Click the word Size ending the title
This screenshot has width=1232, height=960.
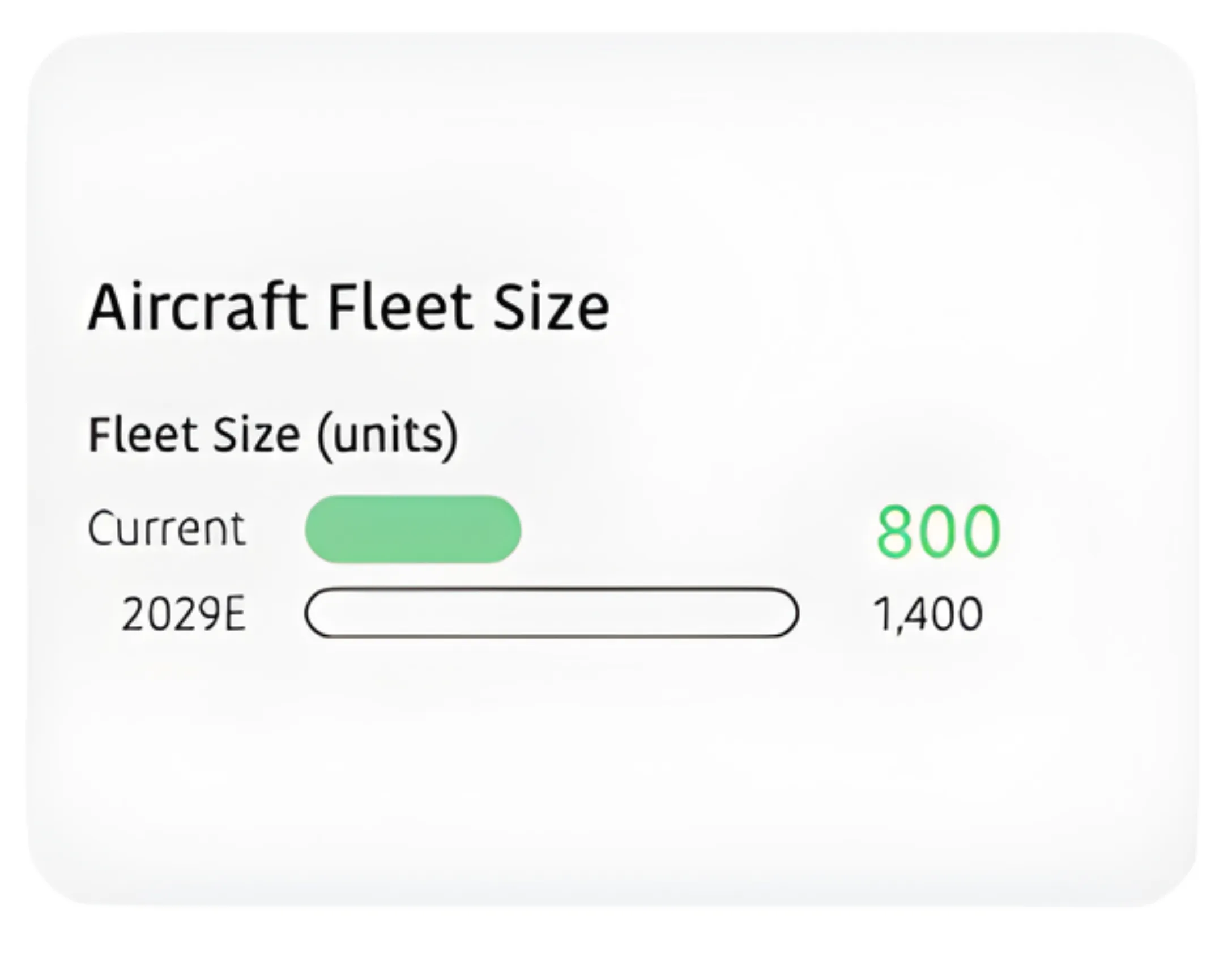551,307
